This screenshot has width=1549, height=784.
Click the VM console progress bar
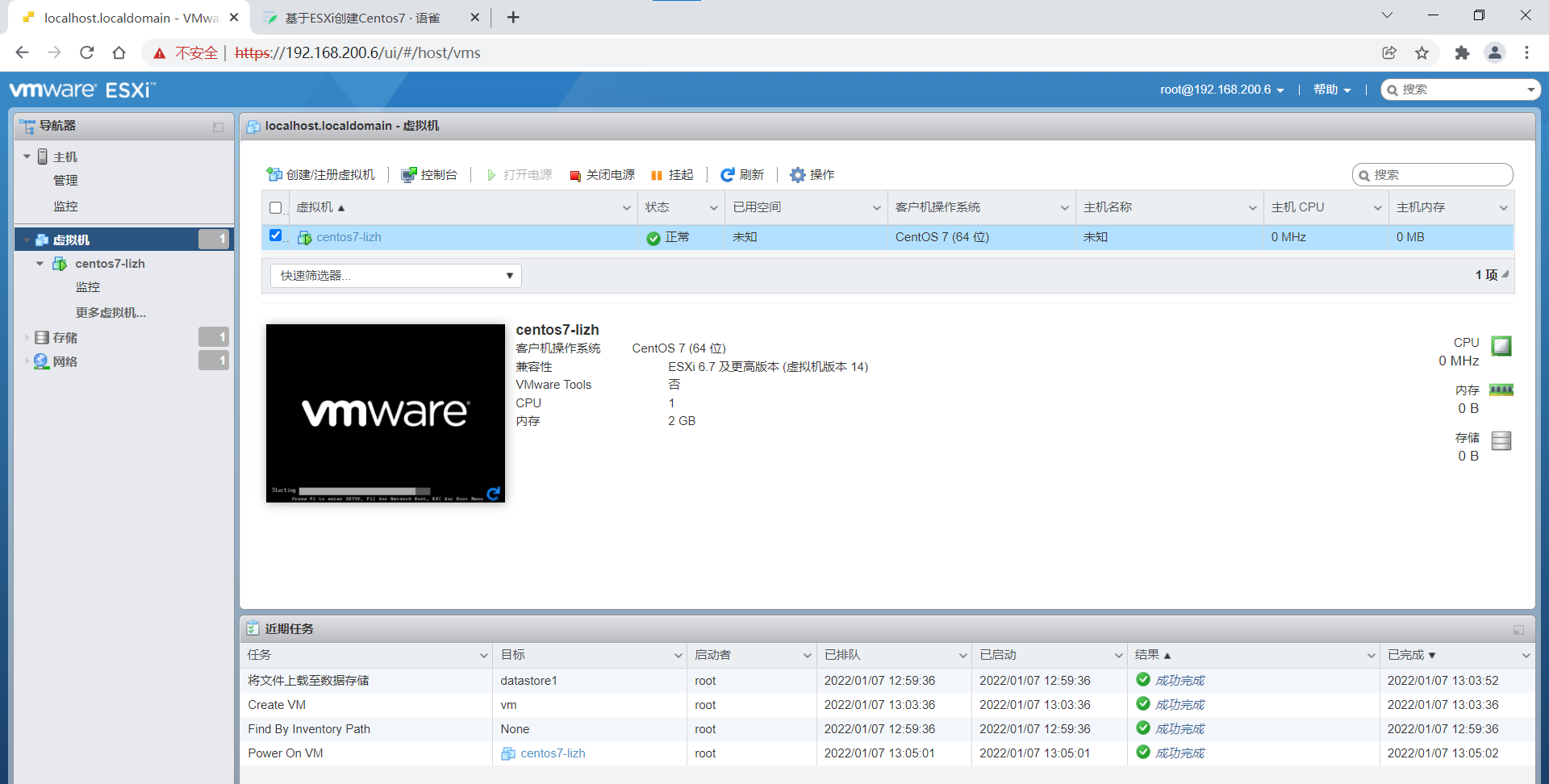click(365, 490)
